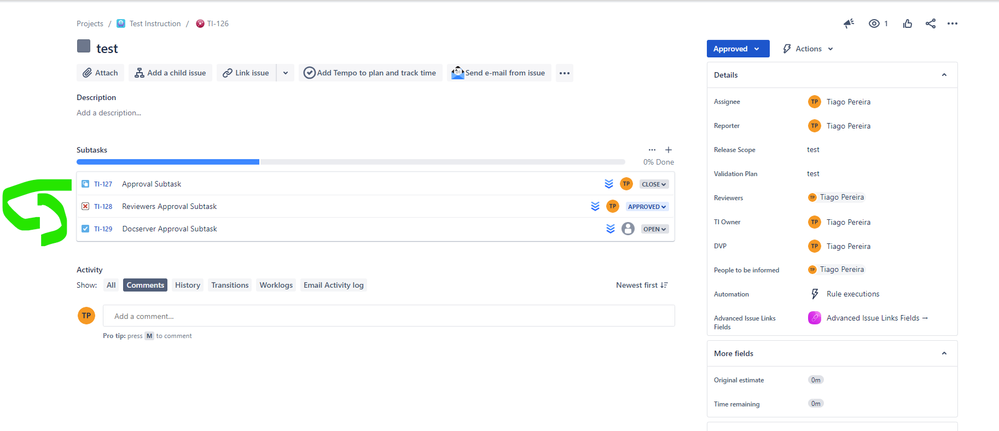Screen dimensions: 999x431
Task: Open the APPROVED status dropdown for TI-128
Action: click(647, 207)
